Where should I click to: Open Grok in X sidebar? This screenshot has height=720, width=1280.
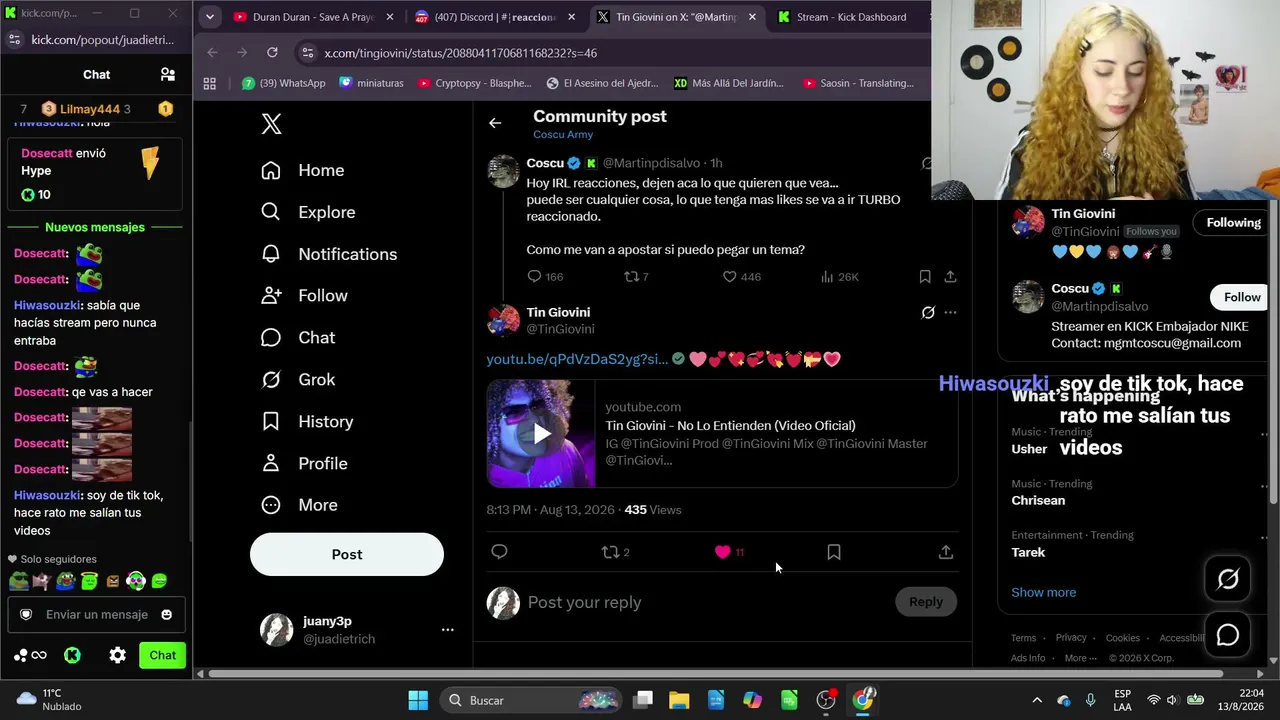coord(298,380)
